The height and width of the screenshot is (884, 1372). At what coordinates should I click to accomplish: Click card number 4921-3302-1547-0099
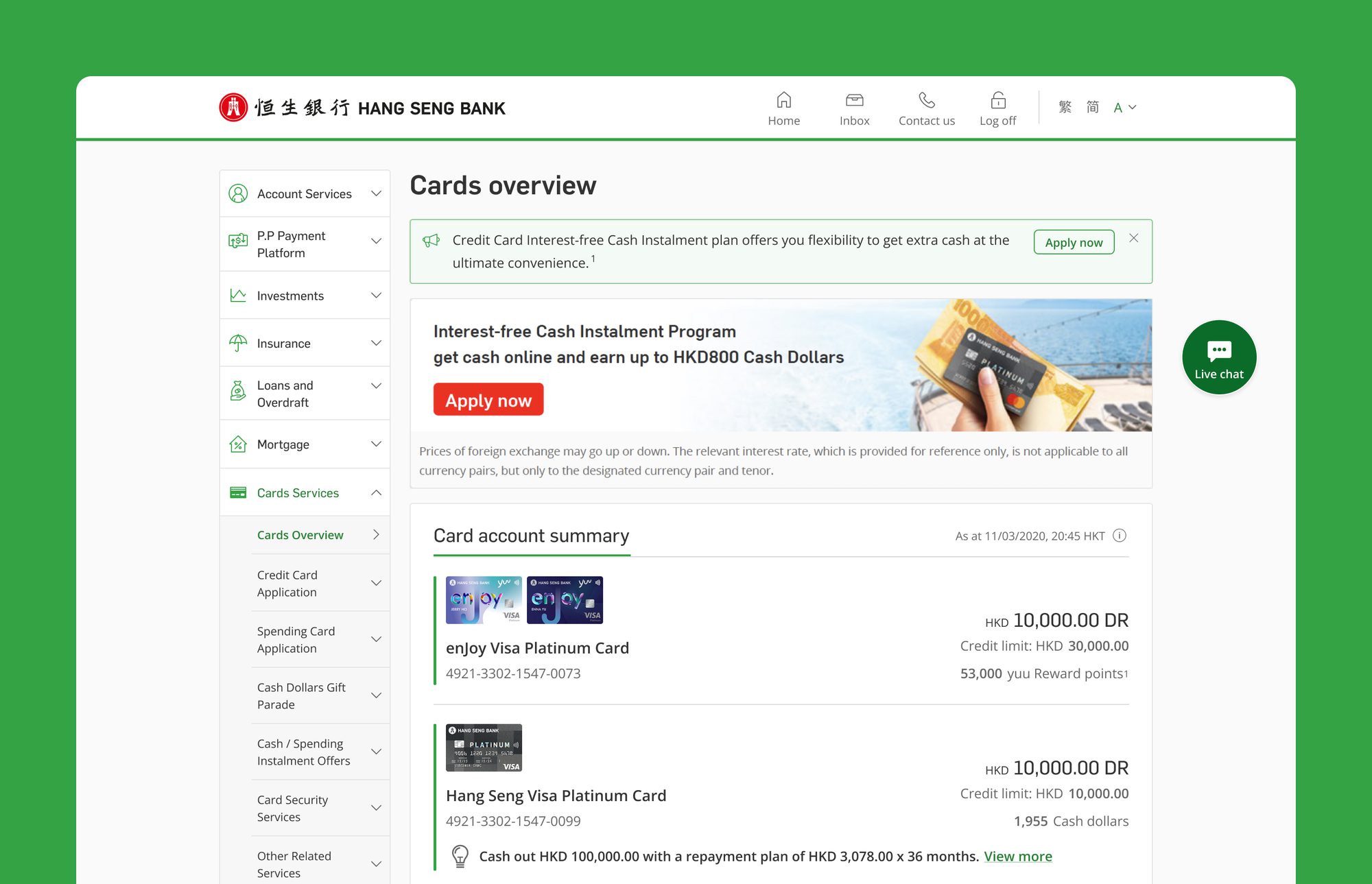pos(513,821)
